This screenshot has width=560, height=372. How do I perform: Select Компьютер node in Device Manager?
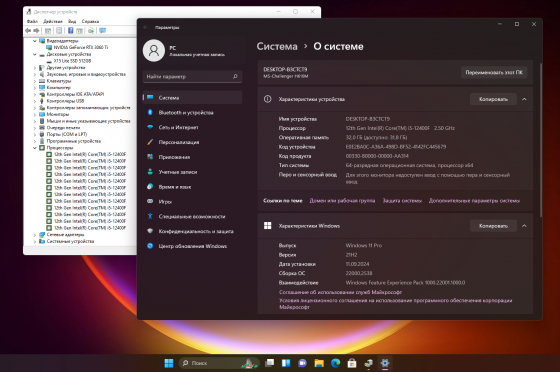pyautogui.click(x=59, y=87)
